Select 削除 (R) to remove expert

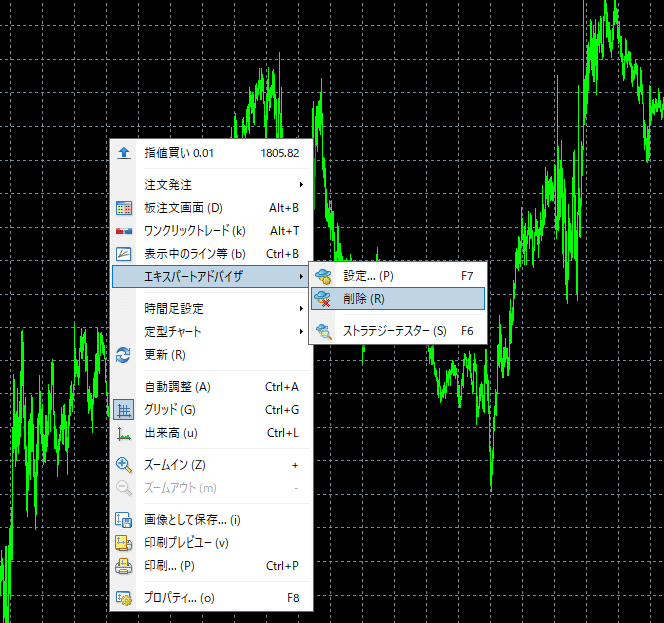(x=398, y=299)
